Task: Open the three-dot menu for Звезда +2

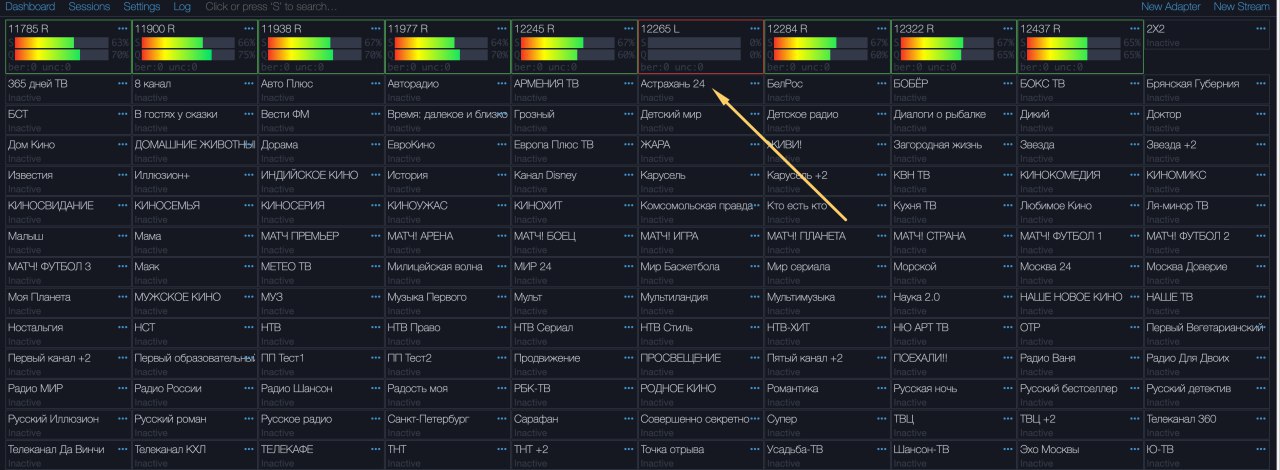Action: tap(1261, 145)
